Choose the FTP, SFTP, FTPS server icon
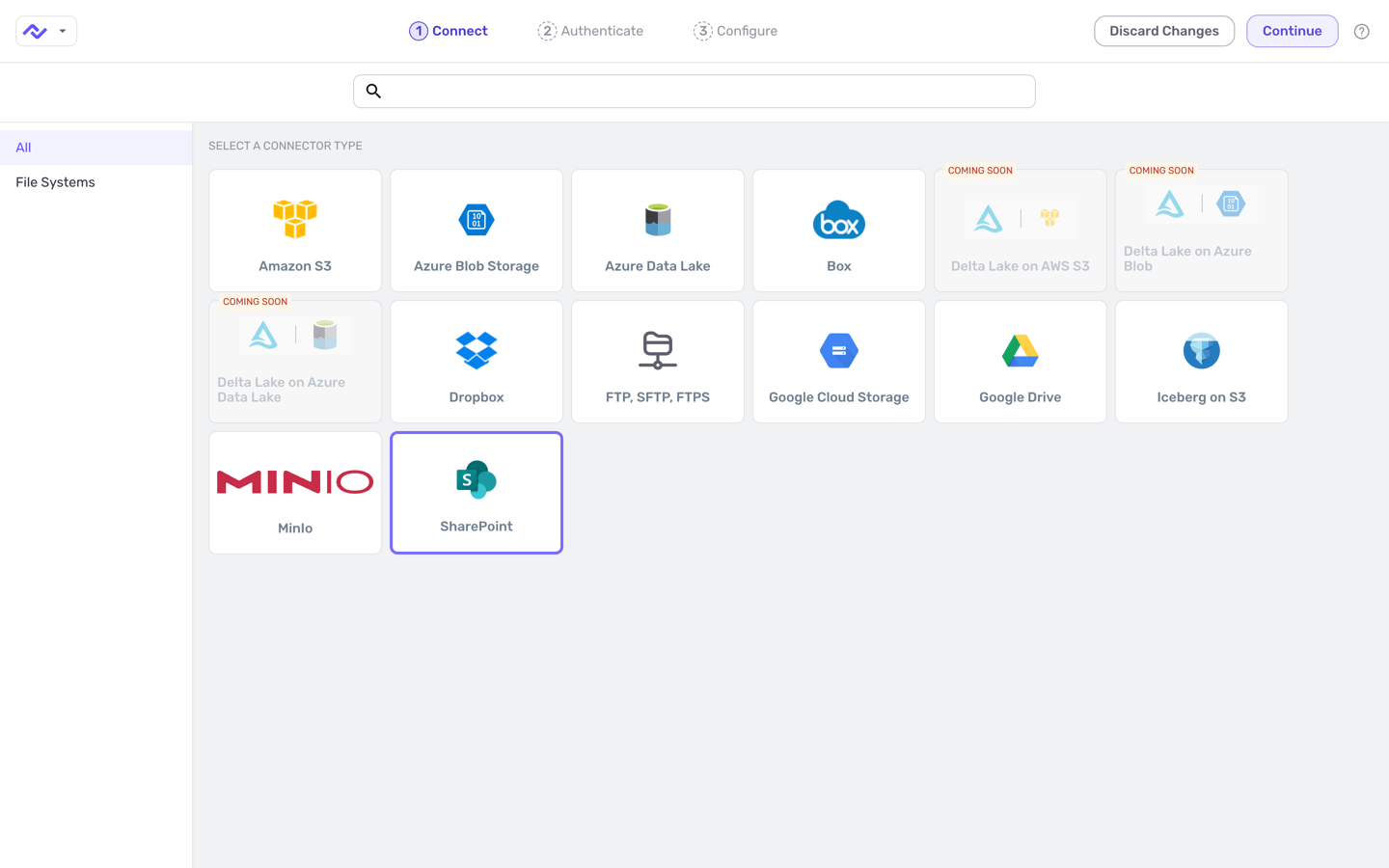The height and width of the screenshot is (868, 1389). click(x=658, y=350)
